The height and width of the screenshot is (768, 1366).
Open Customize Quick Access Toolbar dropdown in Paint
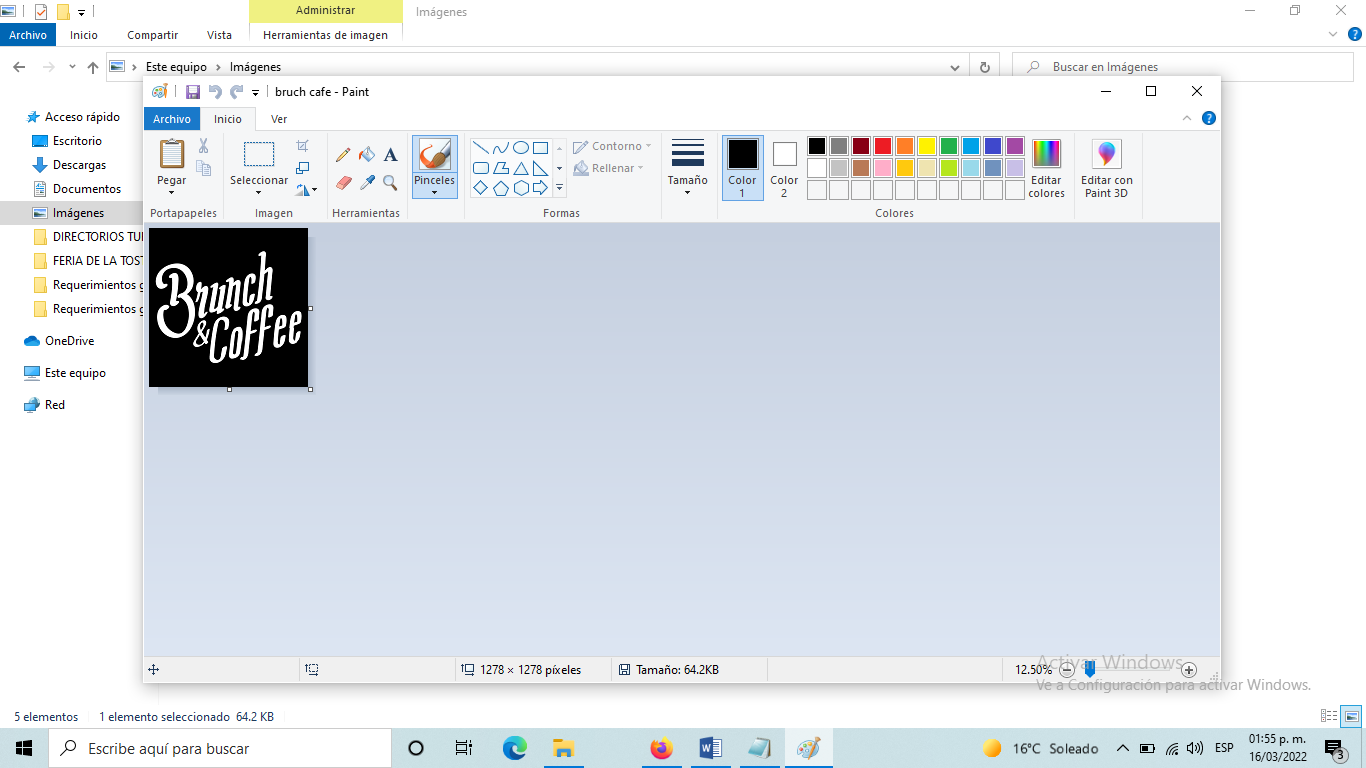pyautogui.click(x=255, y=93)
